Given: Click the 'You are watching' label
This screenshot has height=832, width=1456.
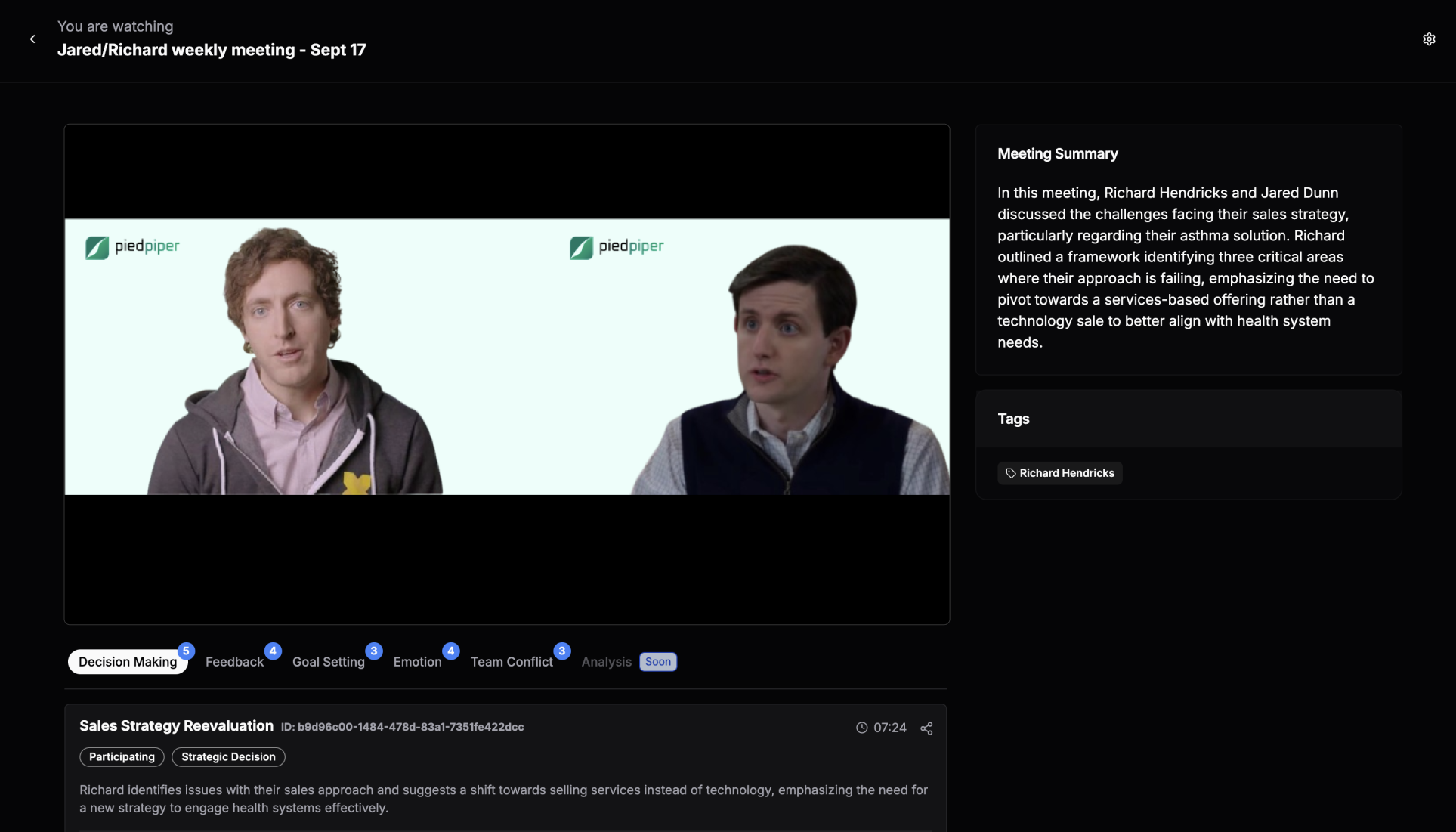Looking at the screenshot, I should [x=116, y=26].
